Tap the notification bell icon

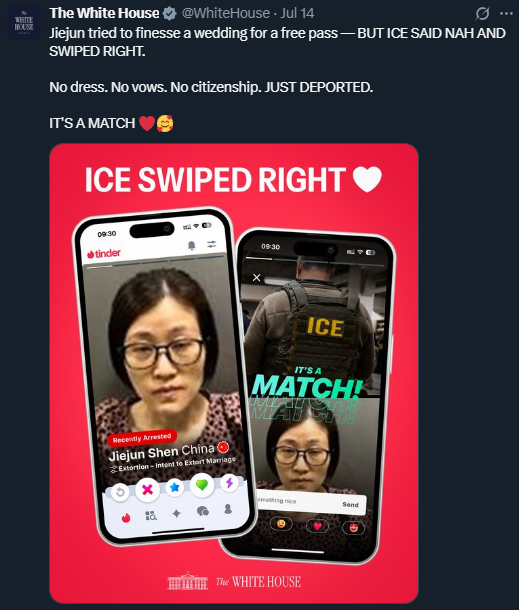click(x=191, y=245)
